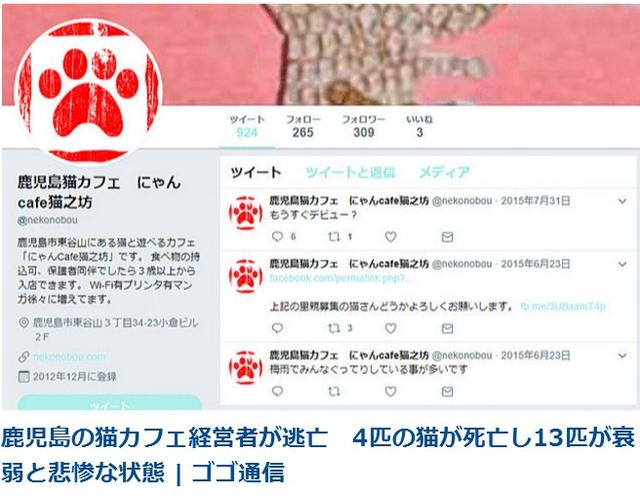Image resolution: width=640 pixels, height=496 pixels.
Task: Retweet the もうすぐデビュー tweet
Action: coord(334,236)
